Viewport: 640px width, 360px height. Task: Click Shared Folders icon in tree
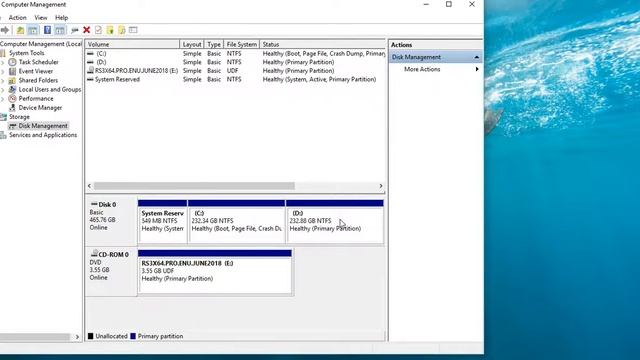pyautogui.click(x=12, y=80)
